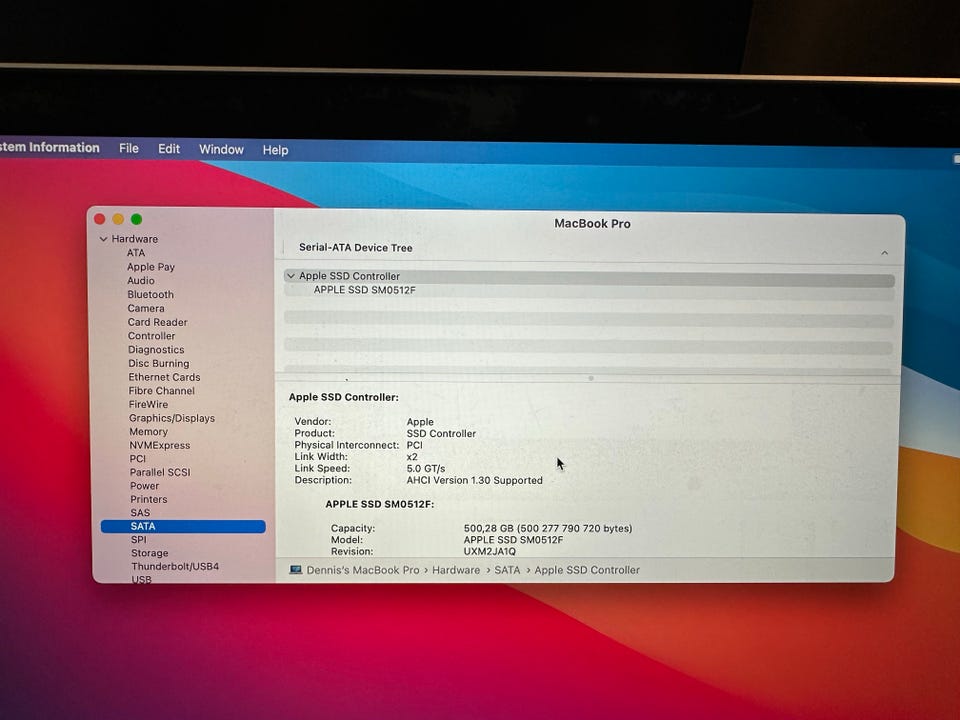Click the pane splitter handle dot
Image resolution: width=960 pixels, height=720 pixels.
click(x=591, y=378)
